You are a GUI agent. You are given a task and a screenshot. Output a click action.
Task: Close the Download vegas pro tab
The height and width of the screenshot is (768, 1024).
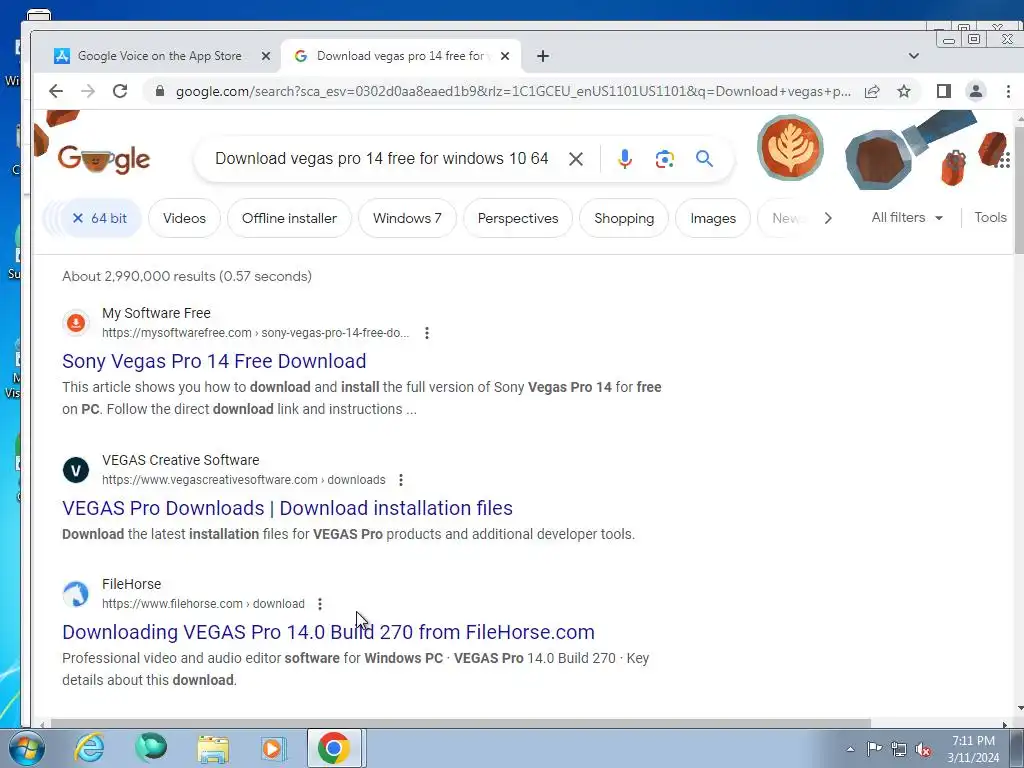[505, 56]
